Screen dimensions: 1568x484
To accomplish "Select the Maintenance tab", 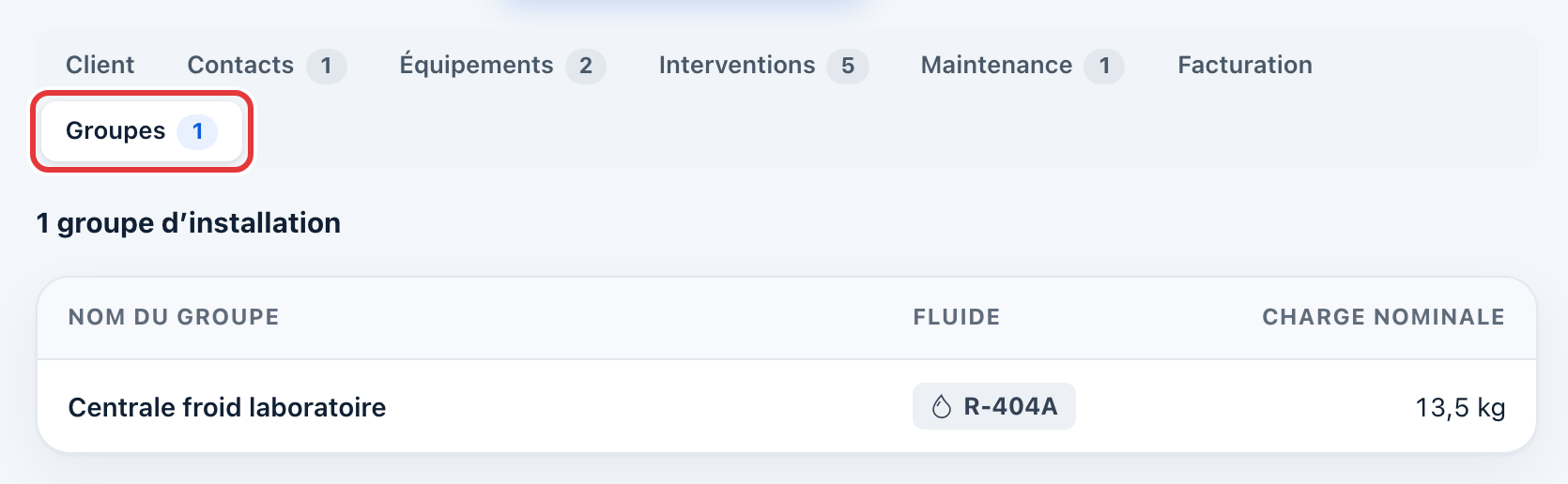I will tap(1022, 65).
